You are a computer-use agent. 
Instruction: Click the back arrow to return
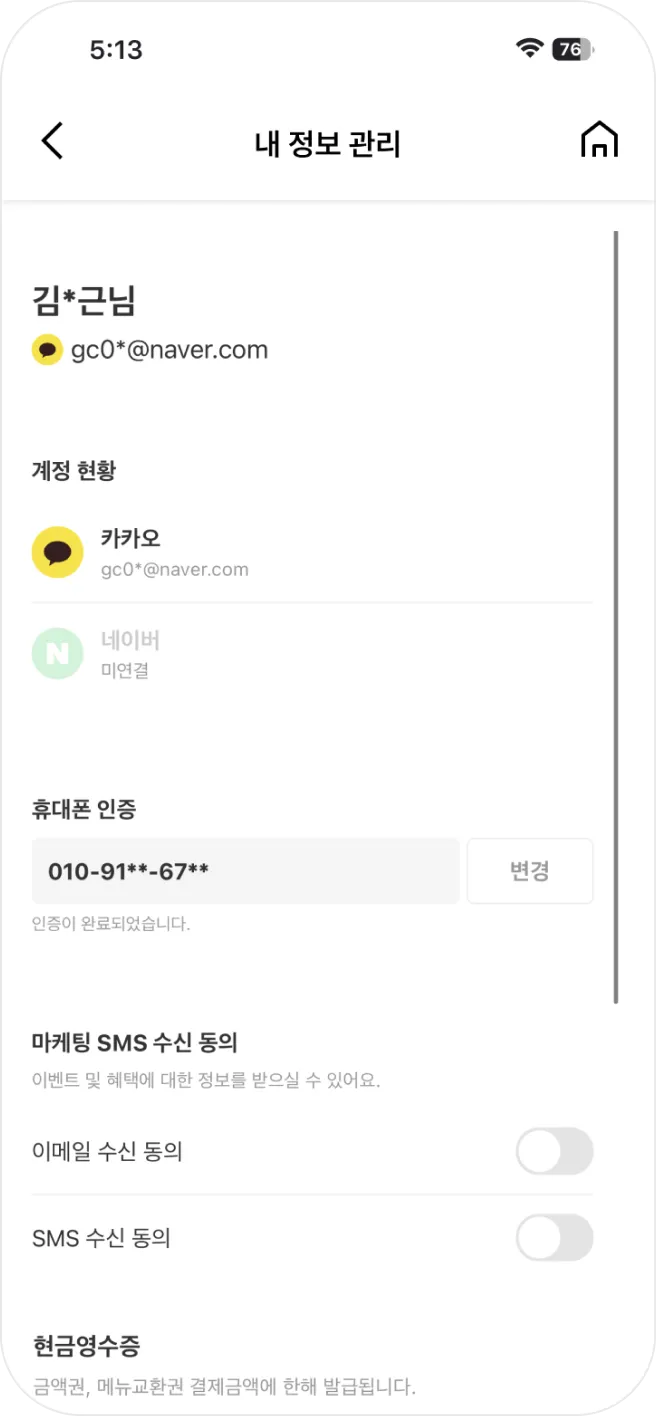click(x=52, y=141)
